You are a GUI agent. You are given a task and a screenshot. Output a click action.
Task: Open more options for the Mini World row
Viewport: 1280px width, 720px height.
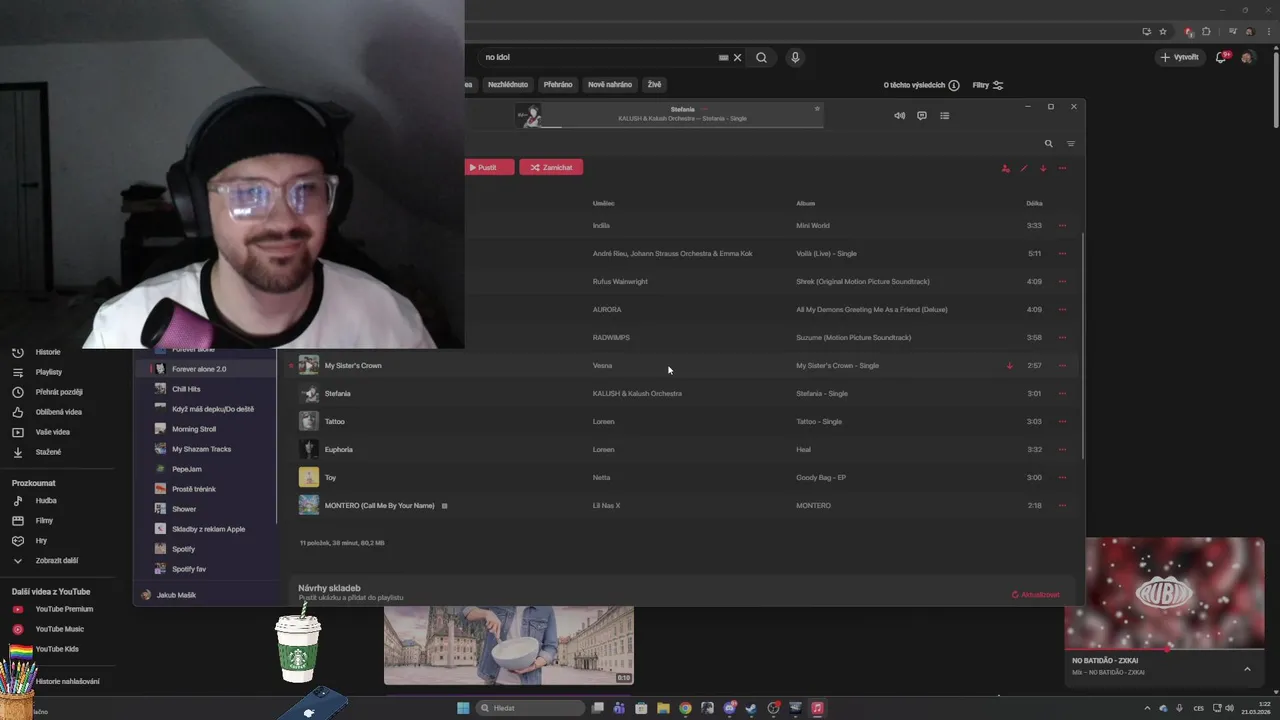(x=1062, y=225)
